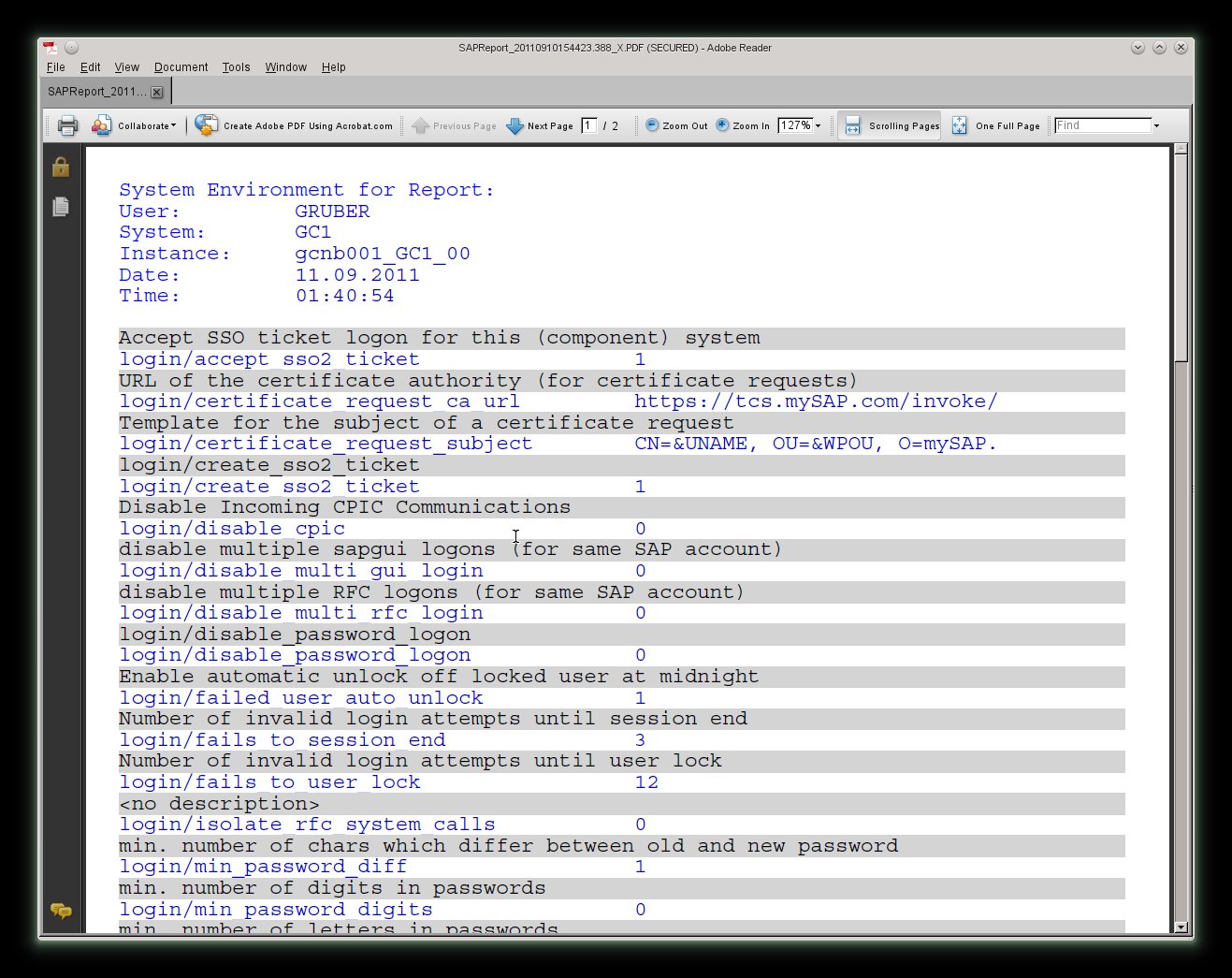Enable Scrolling Pages view mode
The image size is (1232, 978).
[890, 125]
